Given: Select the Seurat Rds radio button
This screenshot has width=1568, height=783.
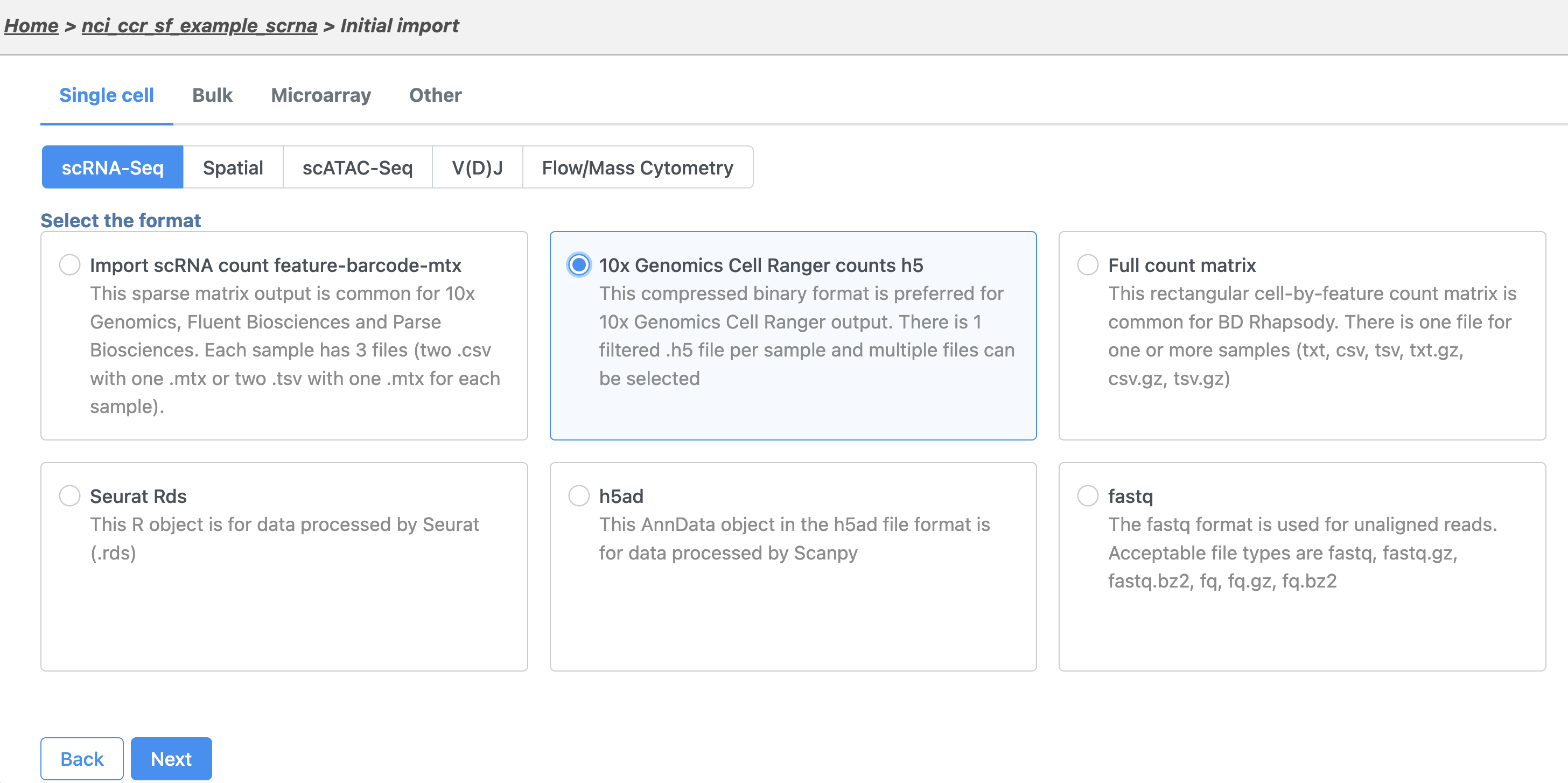Looking at the screenshot, I should [69, 495].
